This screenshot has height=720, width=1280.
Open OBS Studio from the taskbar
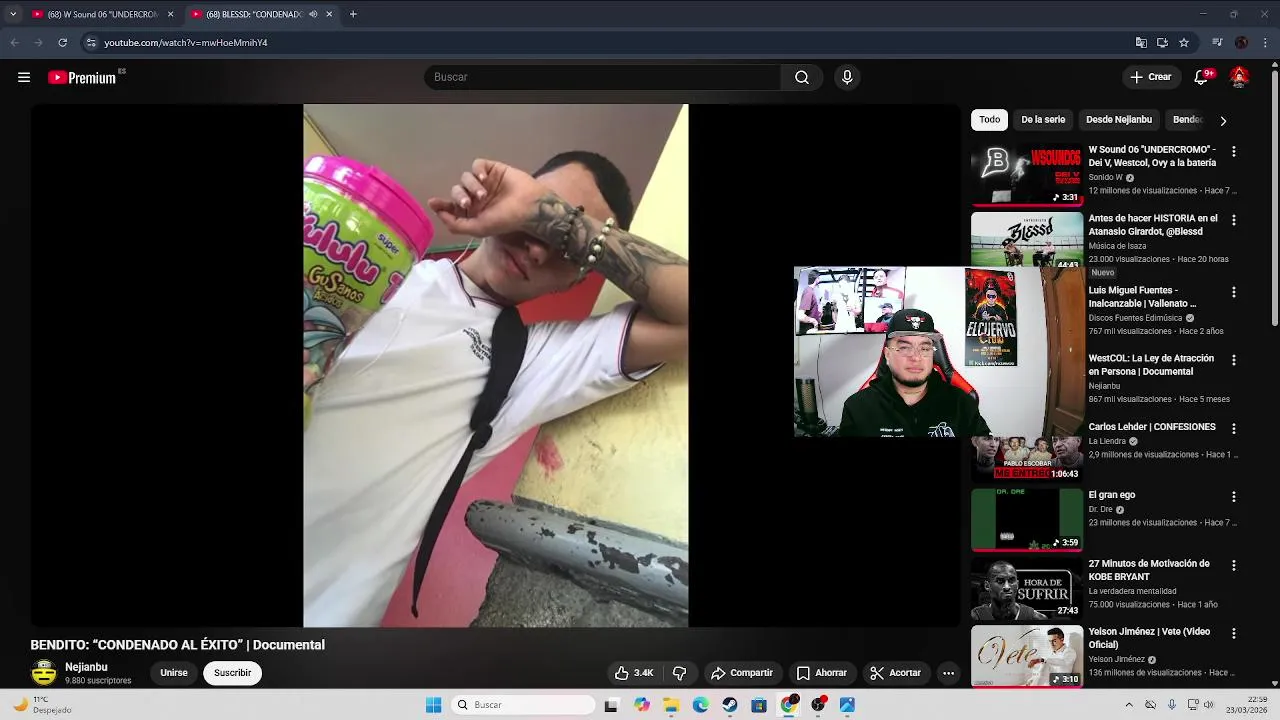click(x=818, y=705)
